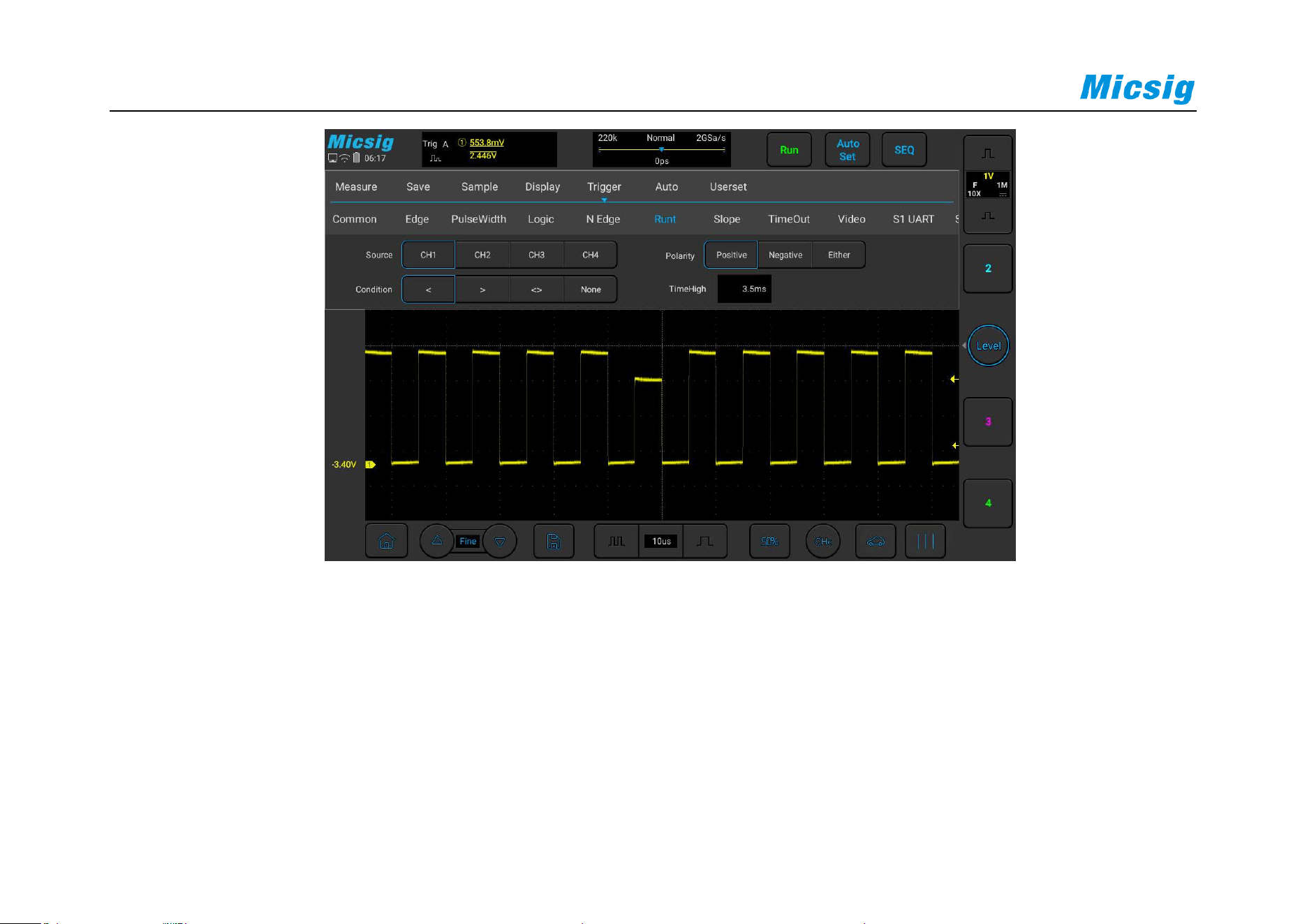Open the TimeHigh 3.5ms value field
The height and width of the screenshot is (924, 1307).
tap(744, 289)
